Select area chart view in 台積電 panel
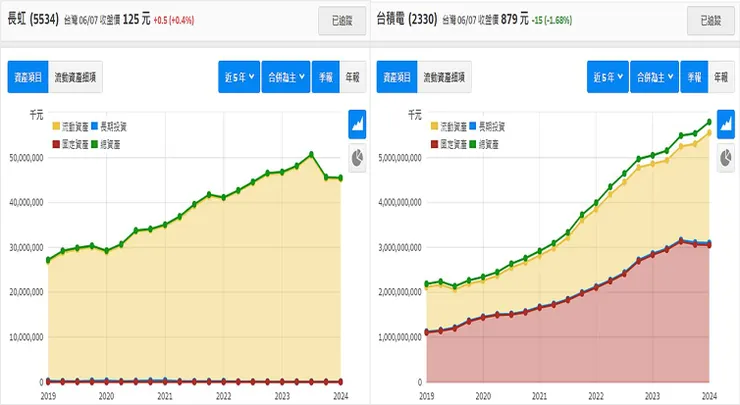The width and height of the screenshot is (740, 405). point(726,124)
